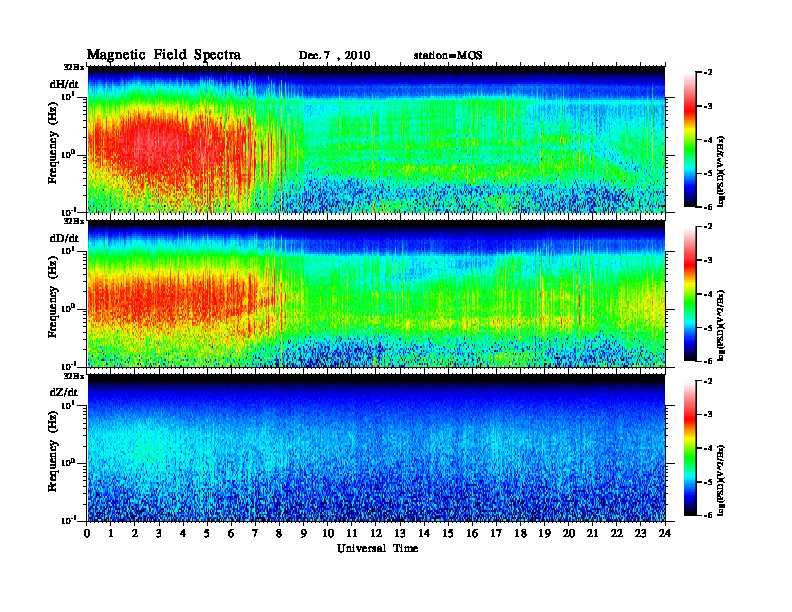
Task: Click hour tick label "6" on time axis
Action: 231,533
